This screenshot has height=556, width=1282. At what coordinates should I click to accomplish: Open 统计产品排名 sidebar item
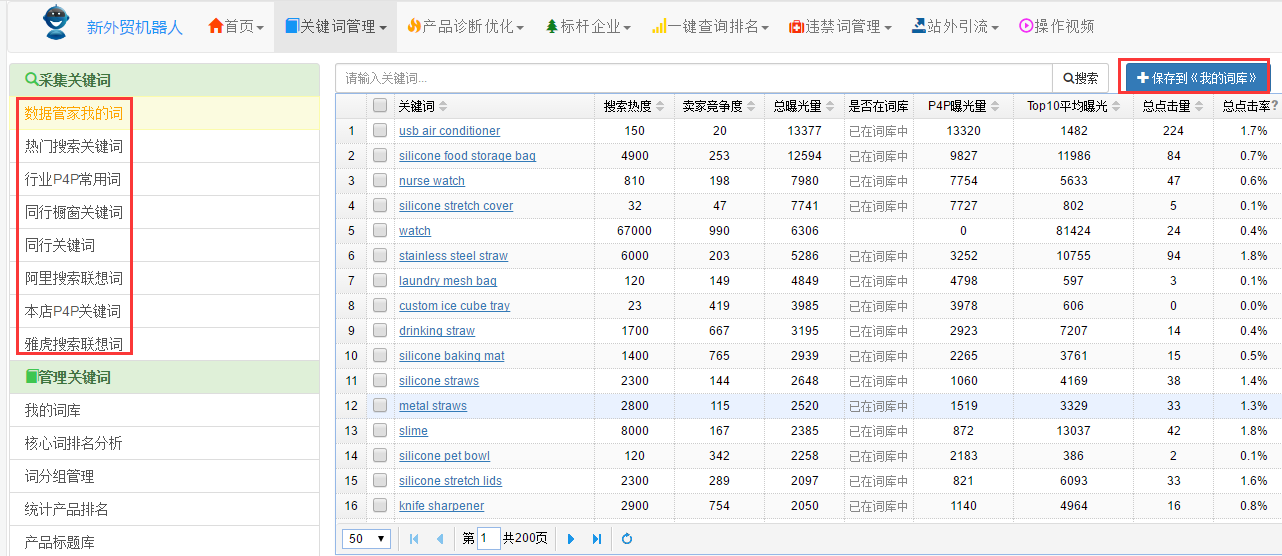point(165,510)
